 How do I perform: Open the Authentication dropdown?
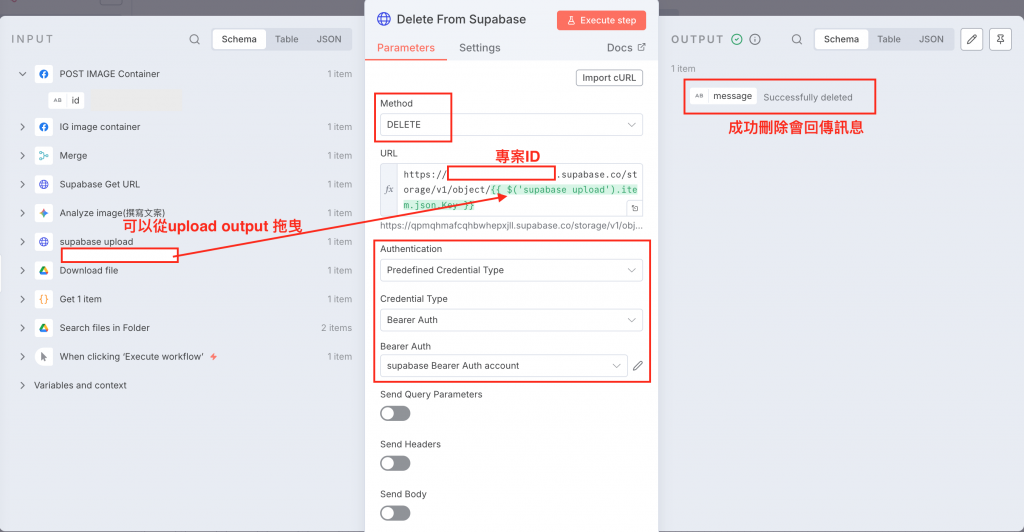coord(511,270)
